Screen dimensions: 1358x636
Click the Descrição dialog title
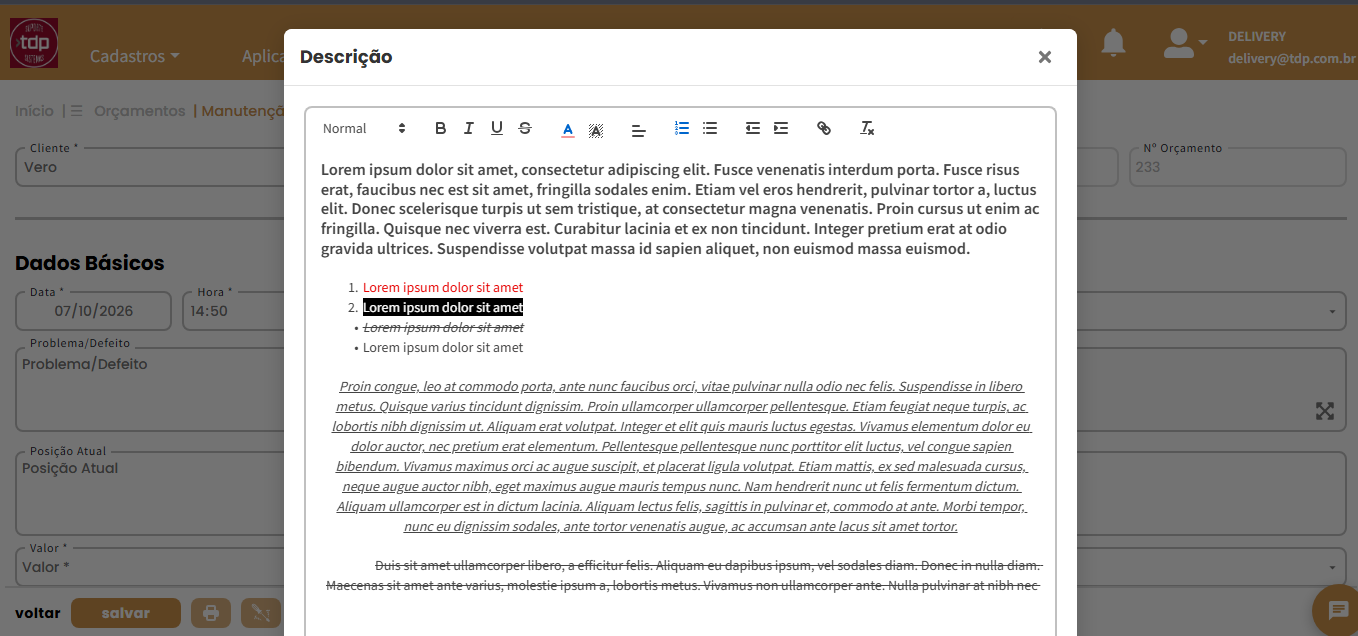pyautogui.click(x=346, y=57)
